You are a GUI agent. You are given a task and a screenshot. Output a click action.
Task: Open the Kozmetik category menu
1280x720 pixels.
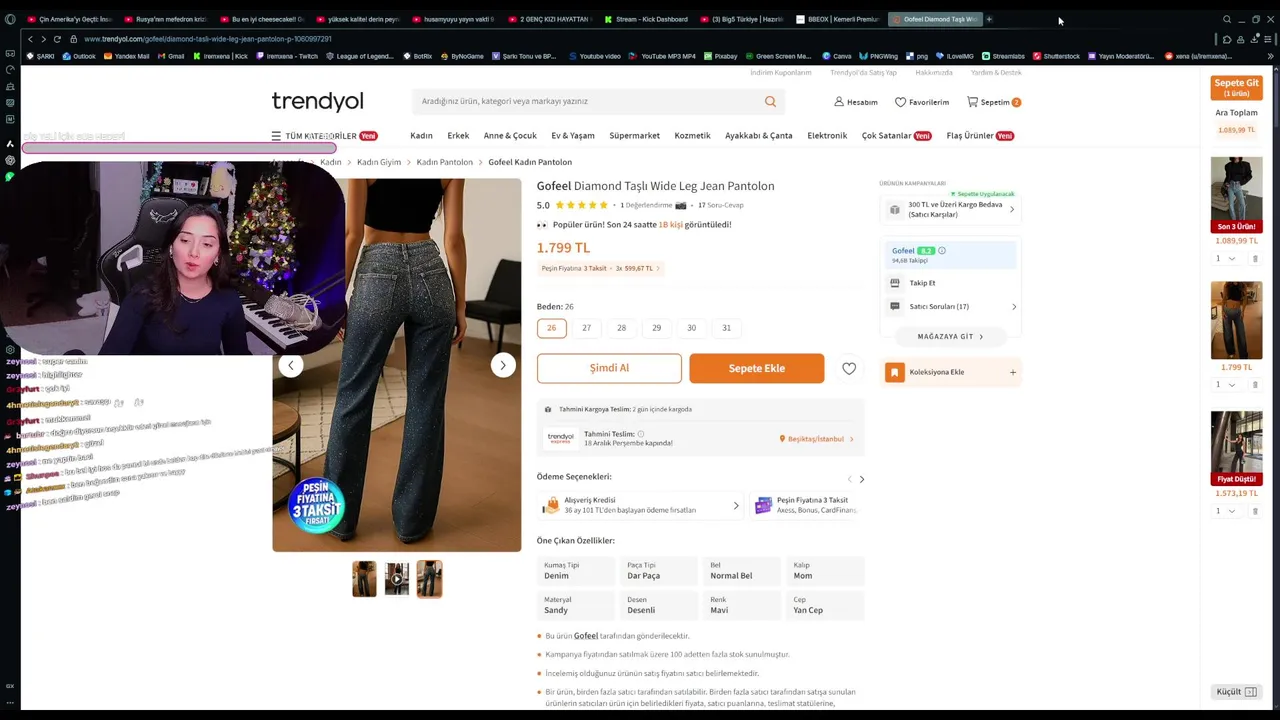pos(692,136)
